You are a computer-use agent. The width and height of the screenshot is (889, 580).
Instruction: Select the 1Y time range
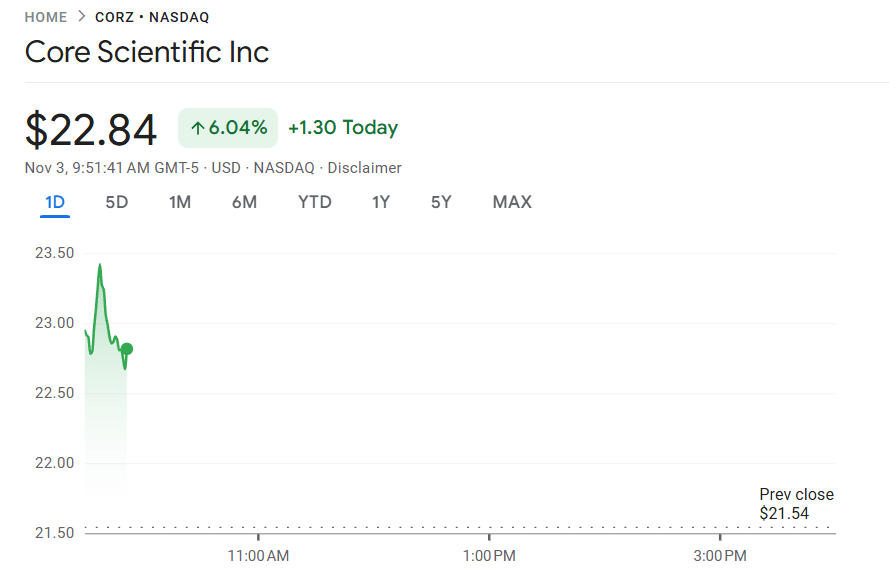click(380, 202)
